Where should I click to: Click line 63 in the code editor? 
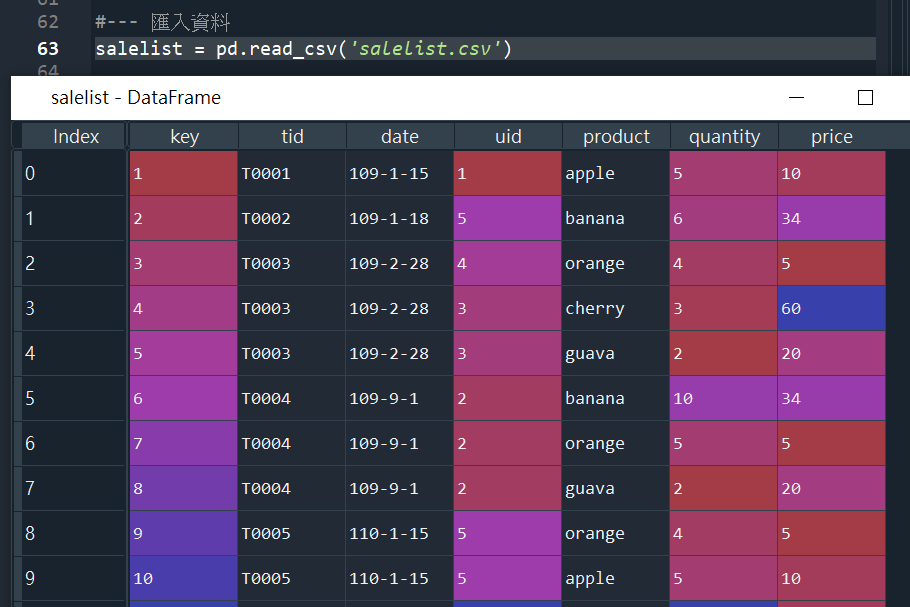coord(300,47)
